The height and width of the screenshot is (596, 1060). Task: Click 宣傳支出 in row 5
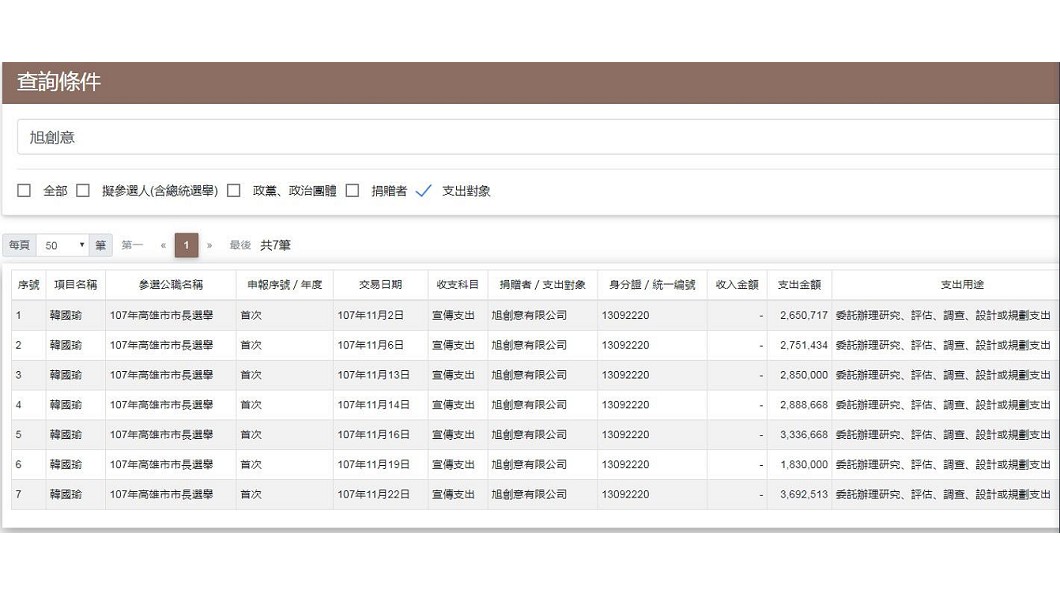point(454,434)
